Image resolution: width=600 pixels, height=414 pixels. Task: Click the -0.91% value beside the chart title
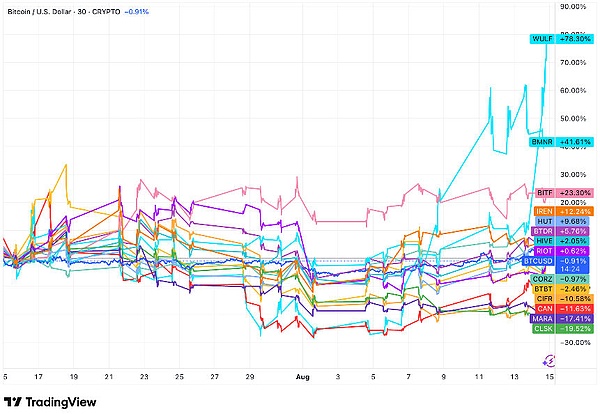coord(137,12)
